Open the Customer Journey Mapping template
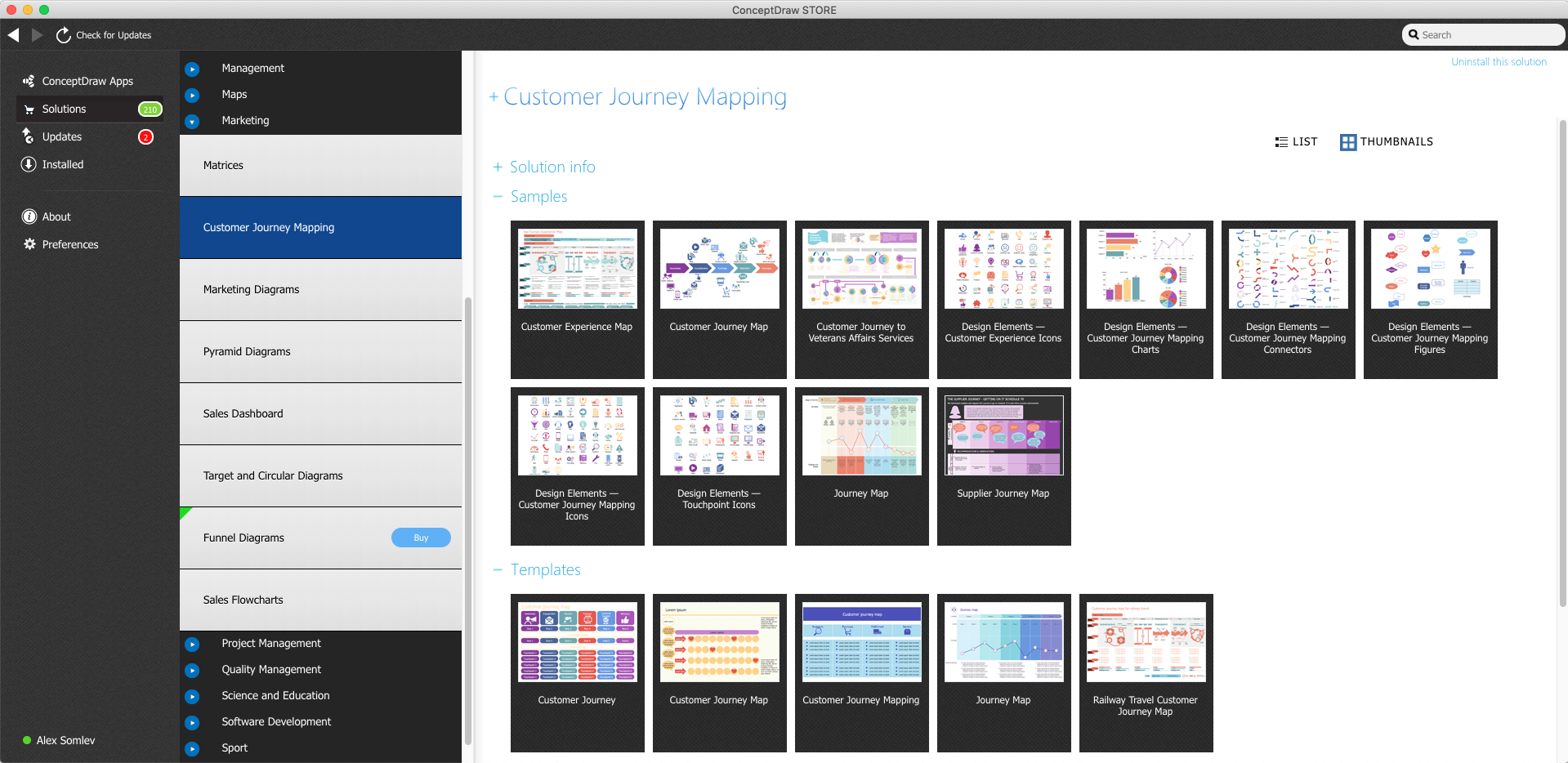 pyautogui.click(x=862, y=672)
